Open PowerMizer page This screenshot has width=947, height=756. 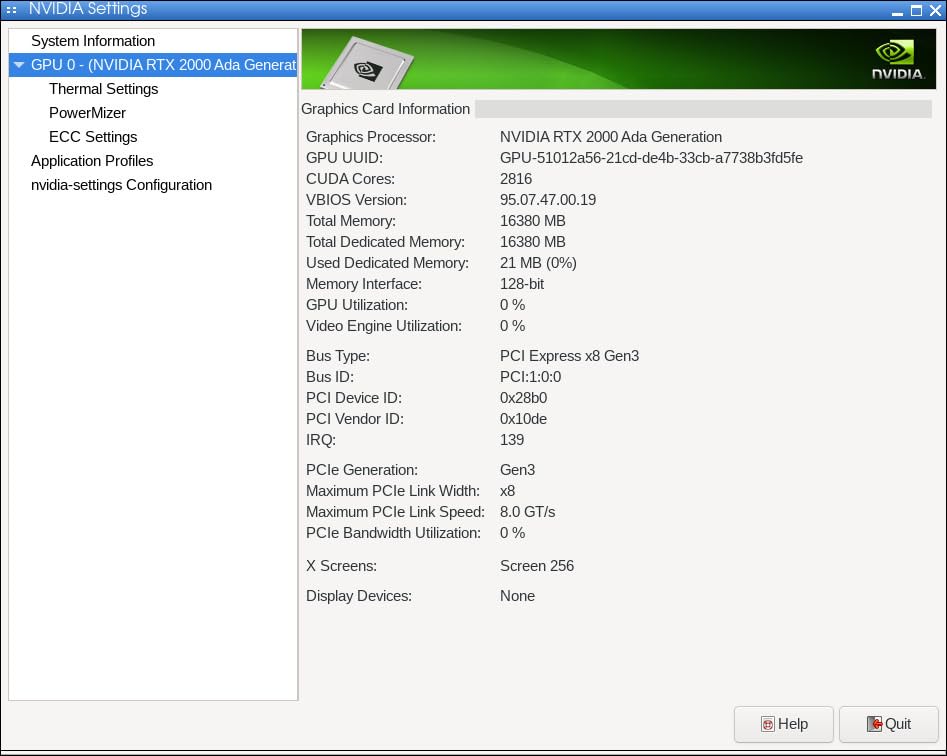pyautogui.click(x=88, y=113)
